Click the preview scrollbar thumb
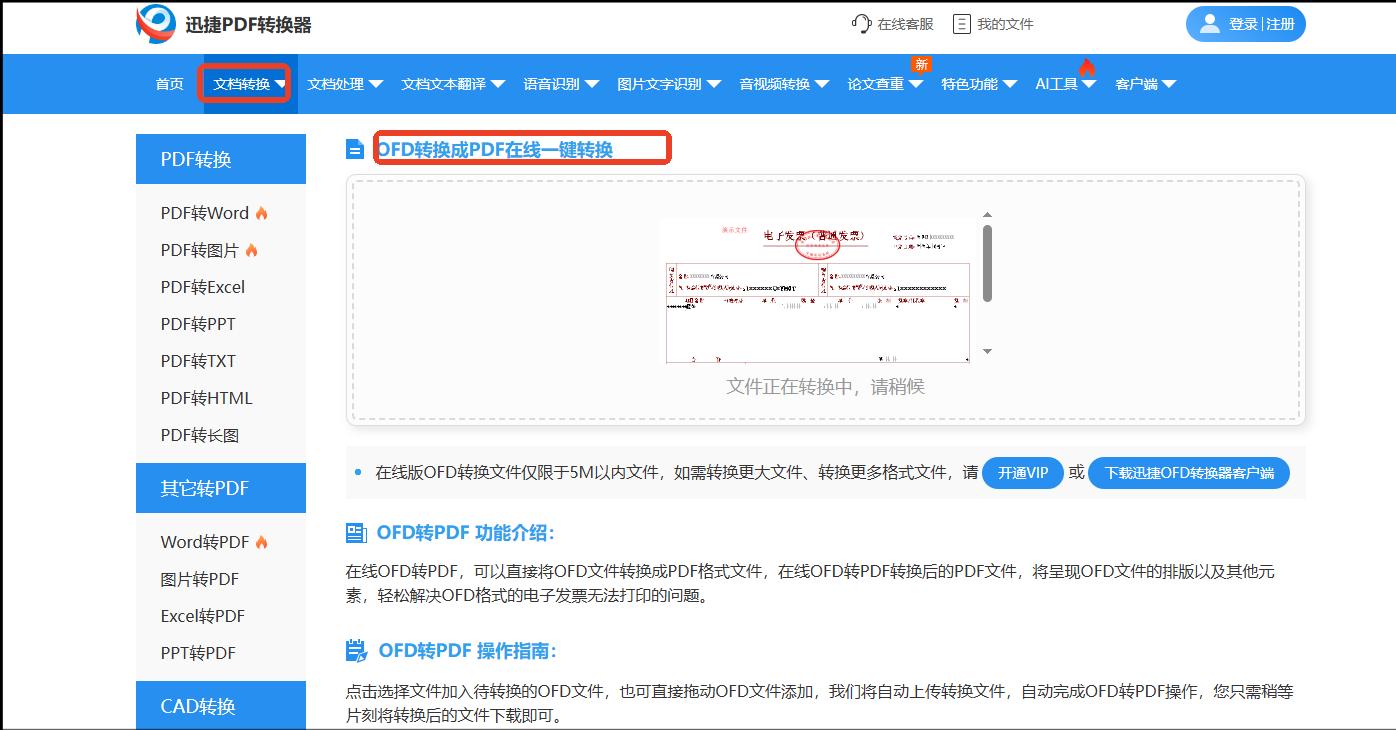Viewport: 1396px width, 730px height. pyautogui.click(x=987, y=263)
